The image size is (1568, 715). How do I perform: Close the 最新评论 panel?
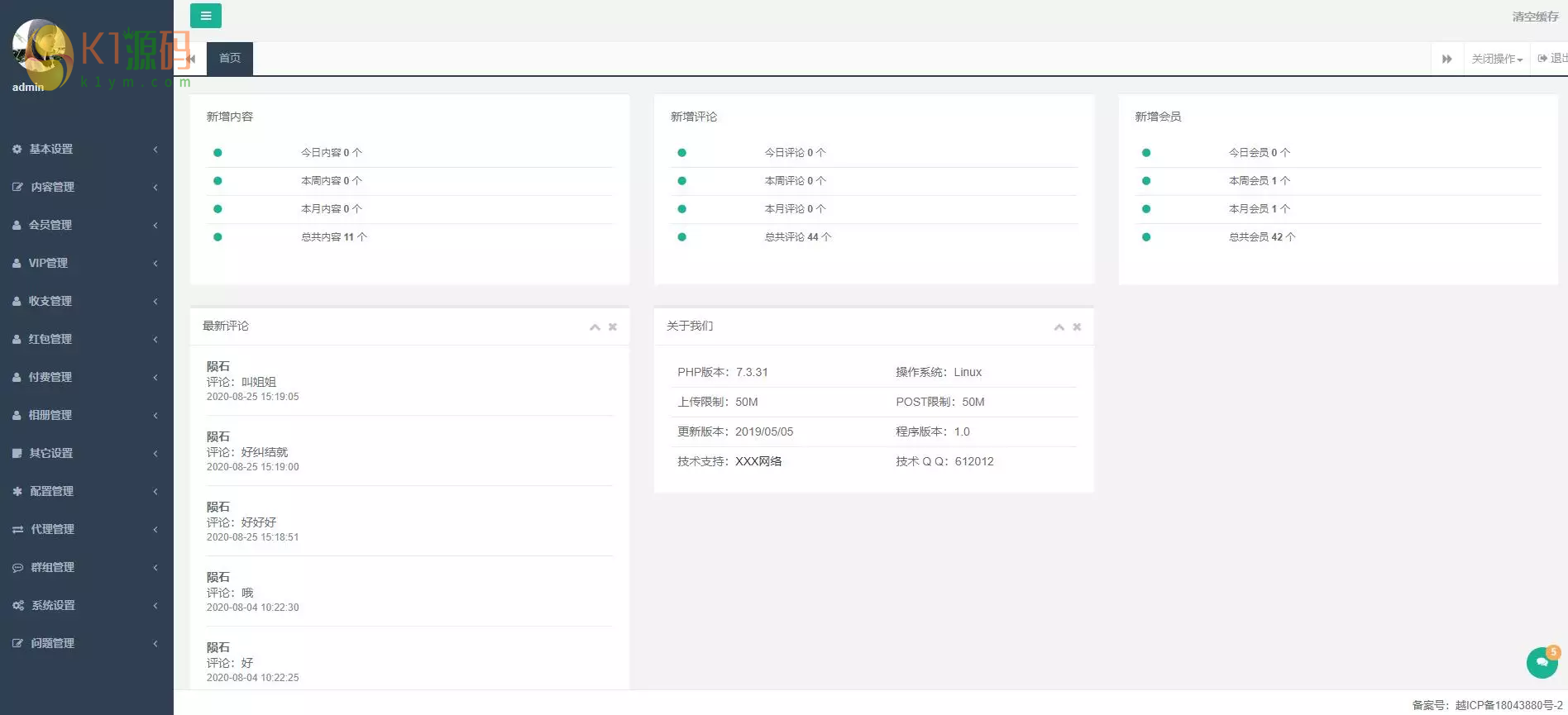coord(613,327)
